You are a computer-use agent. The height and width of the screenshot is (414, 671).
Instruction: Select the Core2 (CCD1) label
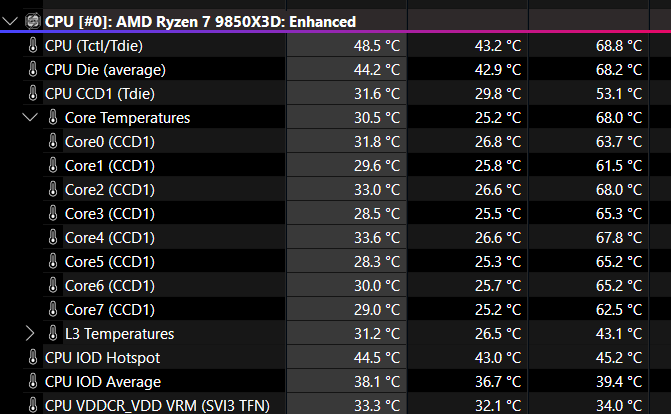110,190
